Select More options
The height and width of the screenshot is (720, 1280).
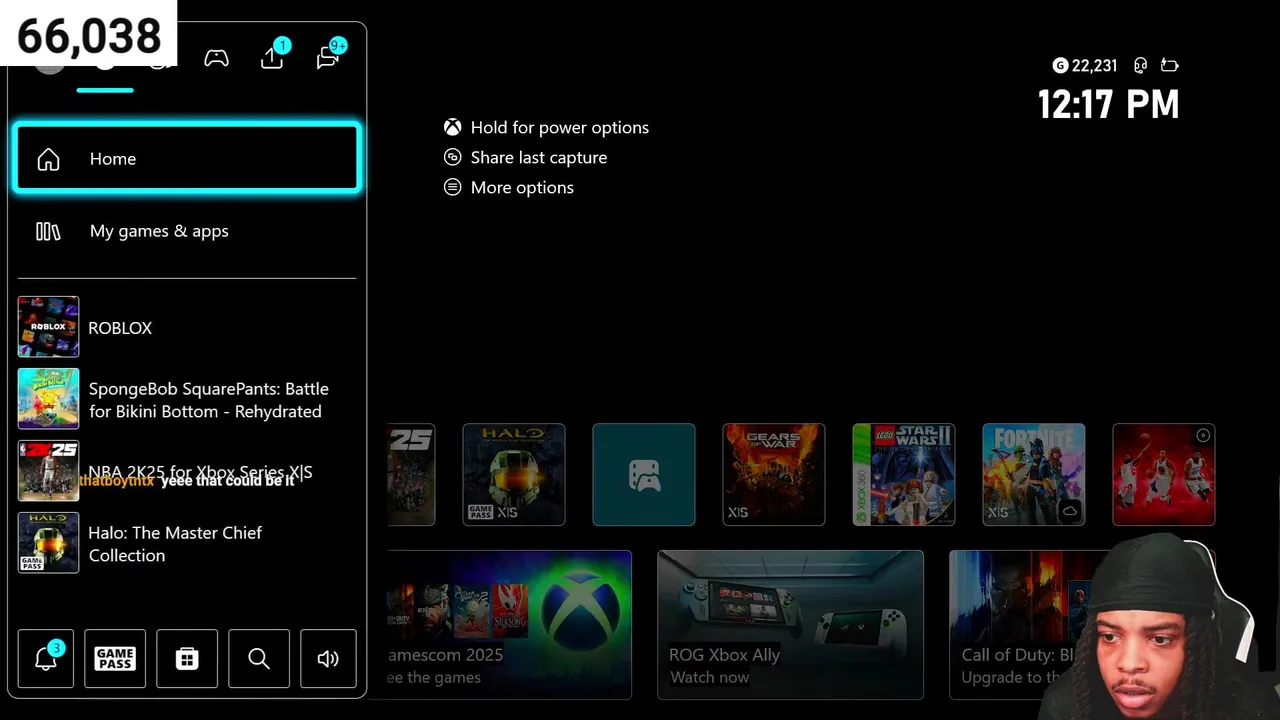point(522,187)
